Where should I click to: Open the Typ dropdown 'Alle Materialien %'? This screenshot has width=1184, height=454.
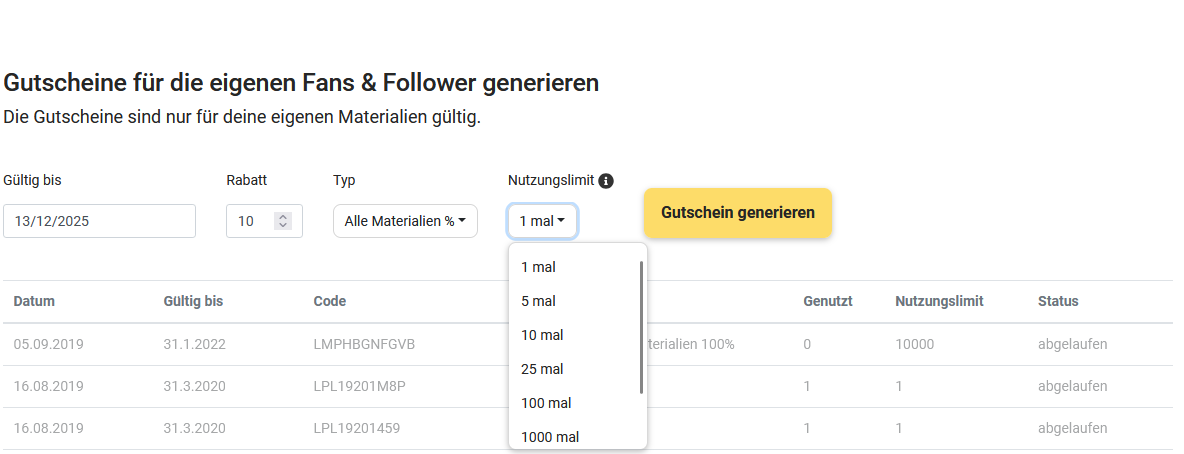[x=405, y=221]
